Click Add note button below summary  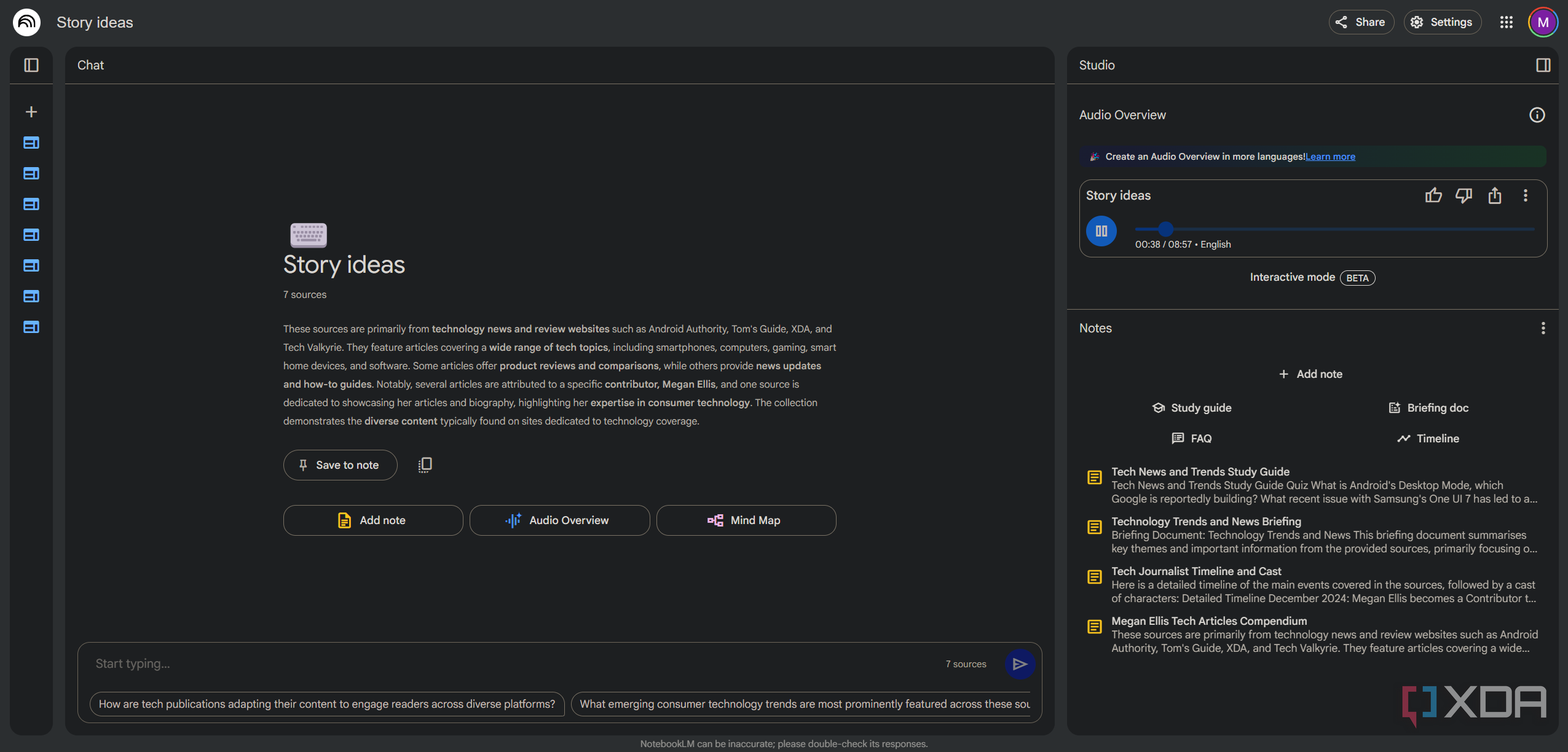point(372,520)
